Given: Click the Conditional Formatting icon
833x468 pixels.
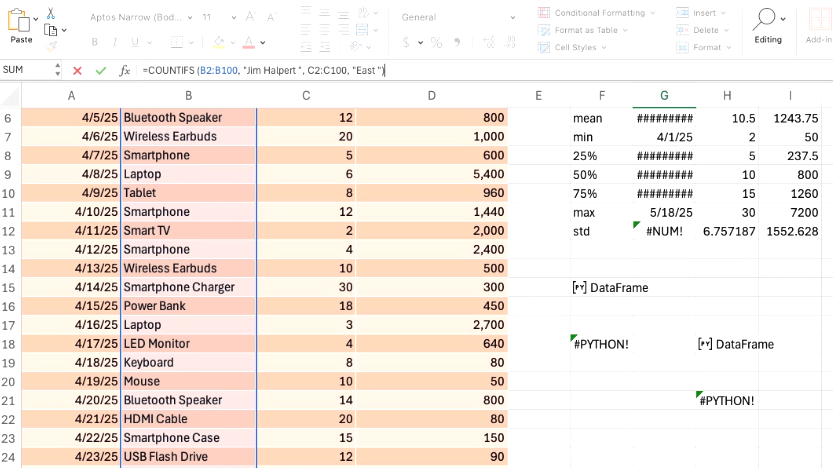Looking at the screenshot, I should click(543, 13).
